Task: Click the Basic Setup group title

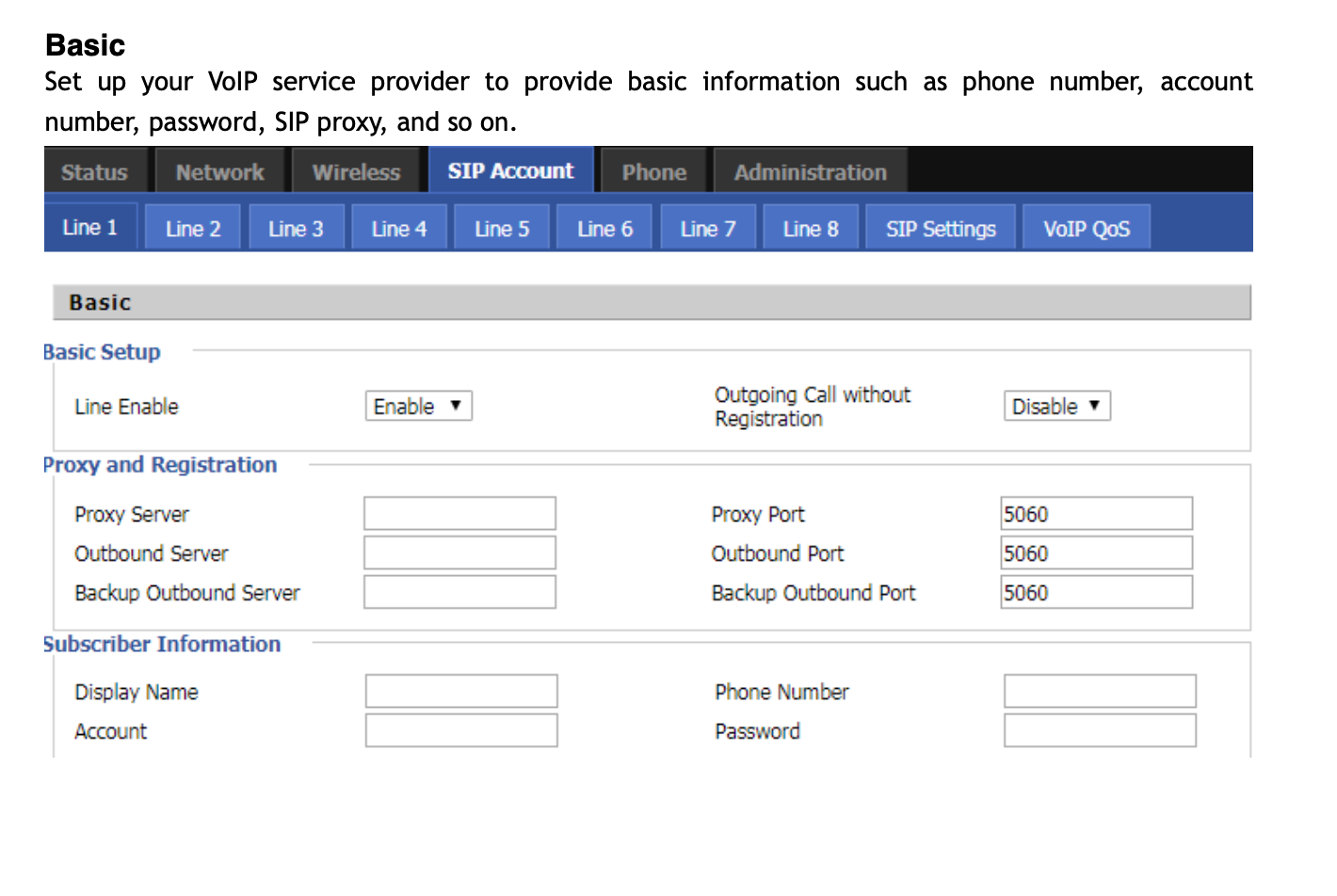Action: pos(102,352)
